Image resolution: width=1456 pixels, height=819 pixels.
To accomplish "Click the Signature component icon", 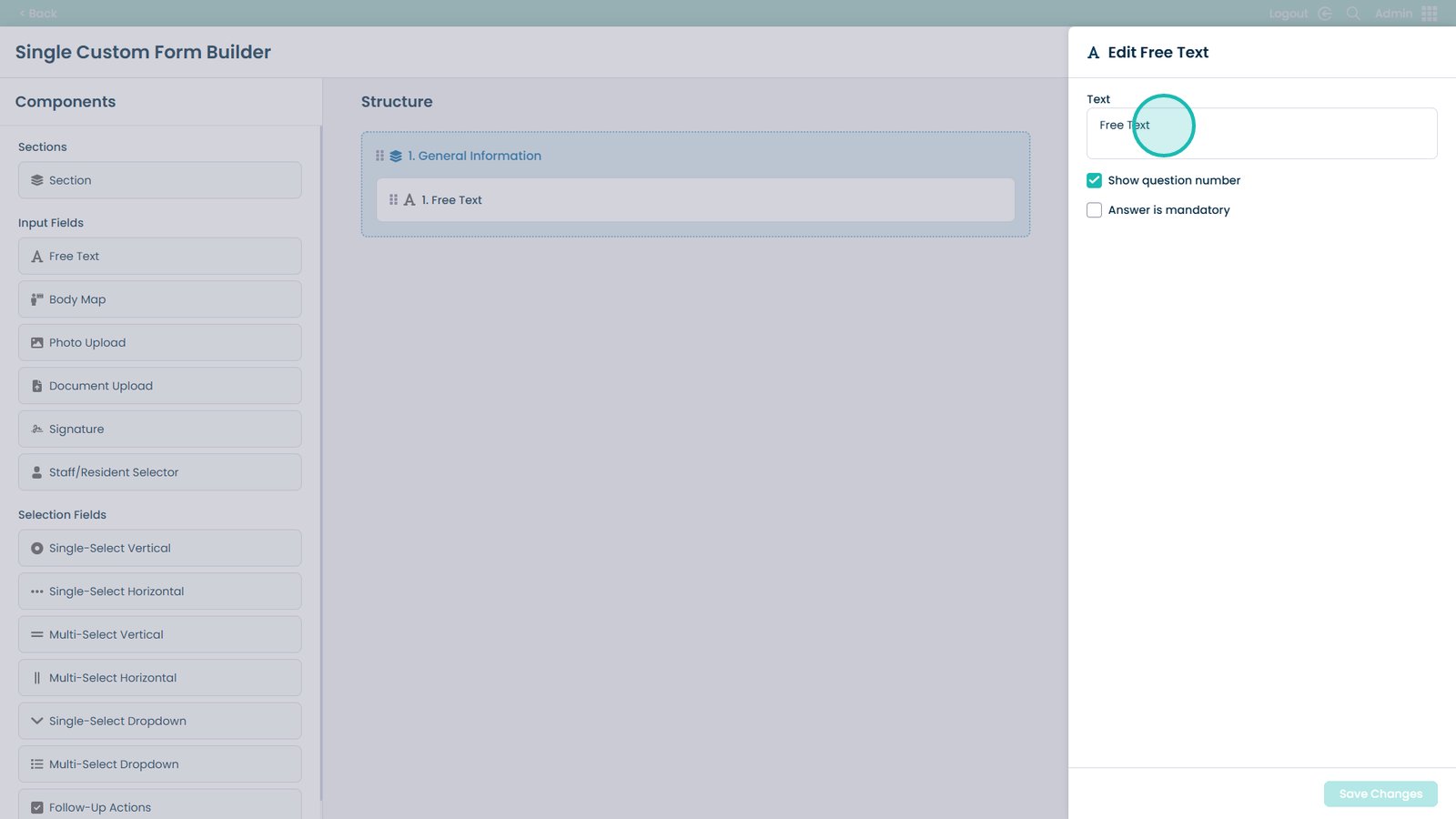I will 37,430.
